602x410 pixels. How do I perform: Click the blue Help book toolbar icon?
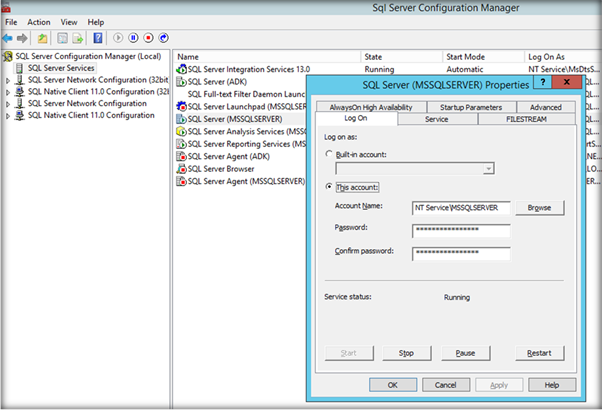pyautogui.click(x=98, y=38)
